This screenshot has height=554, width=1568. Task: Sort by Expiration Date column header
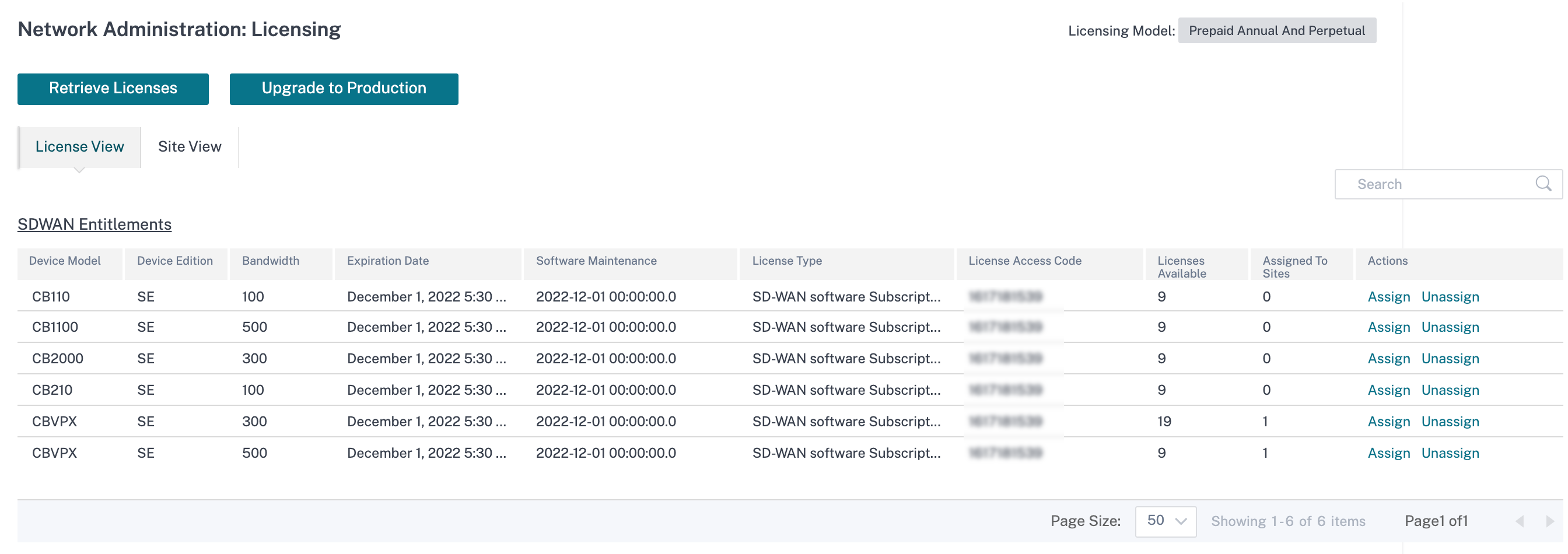coord(388,261)
